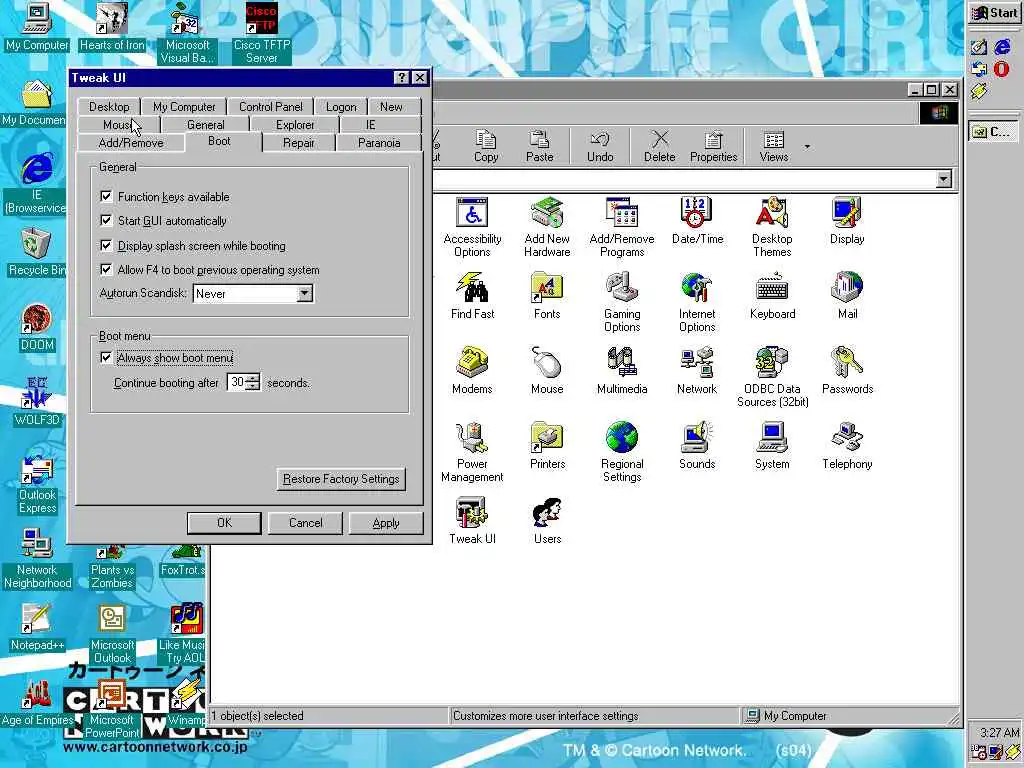This screenshot has height=768, width=1024.
Task: Click Restore Factory Settings button
Action: coord(341,479)
